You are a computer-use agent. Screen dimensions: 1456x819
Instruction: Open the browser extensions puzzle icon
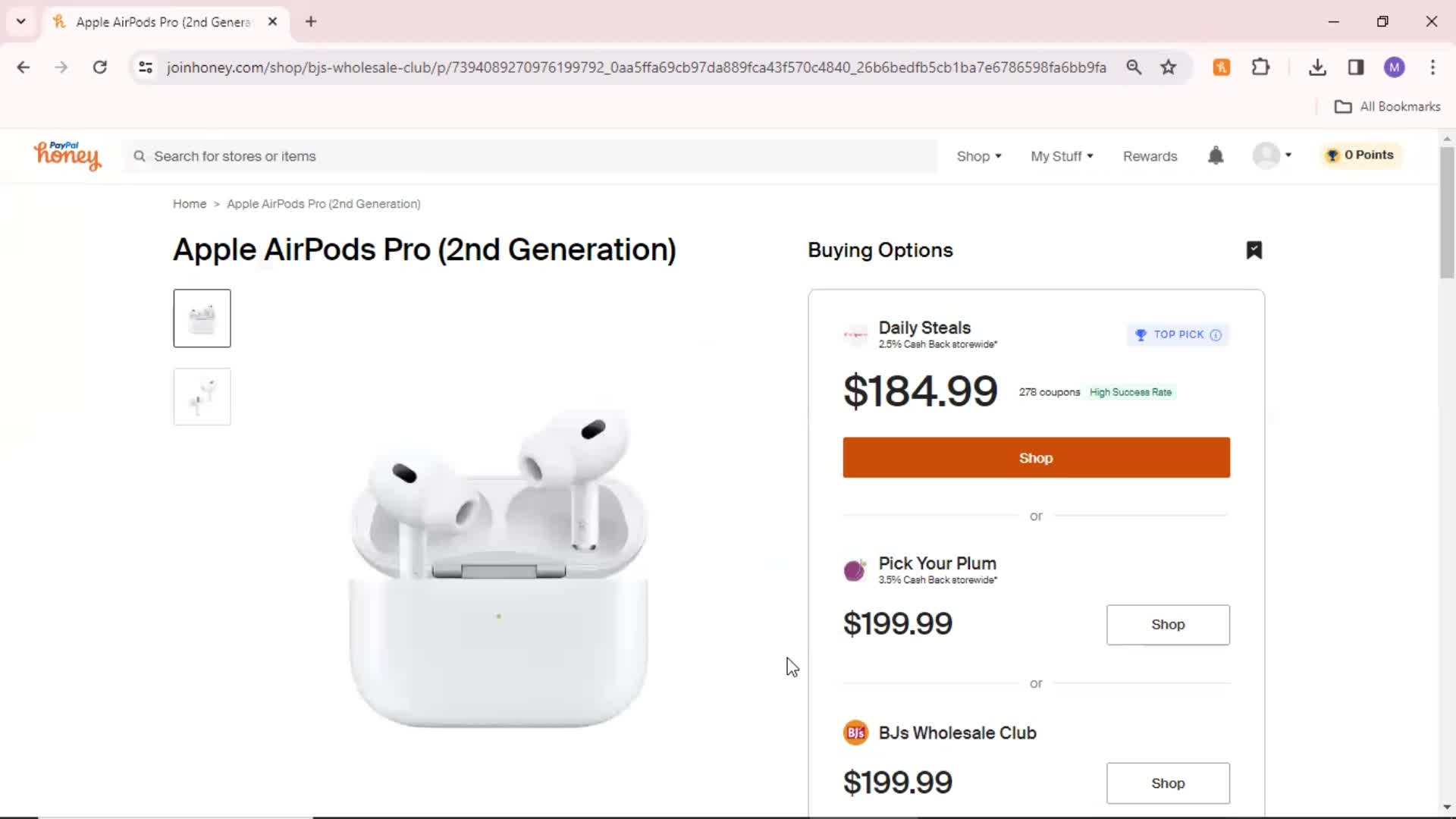pos(1260,67)
